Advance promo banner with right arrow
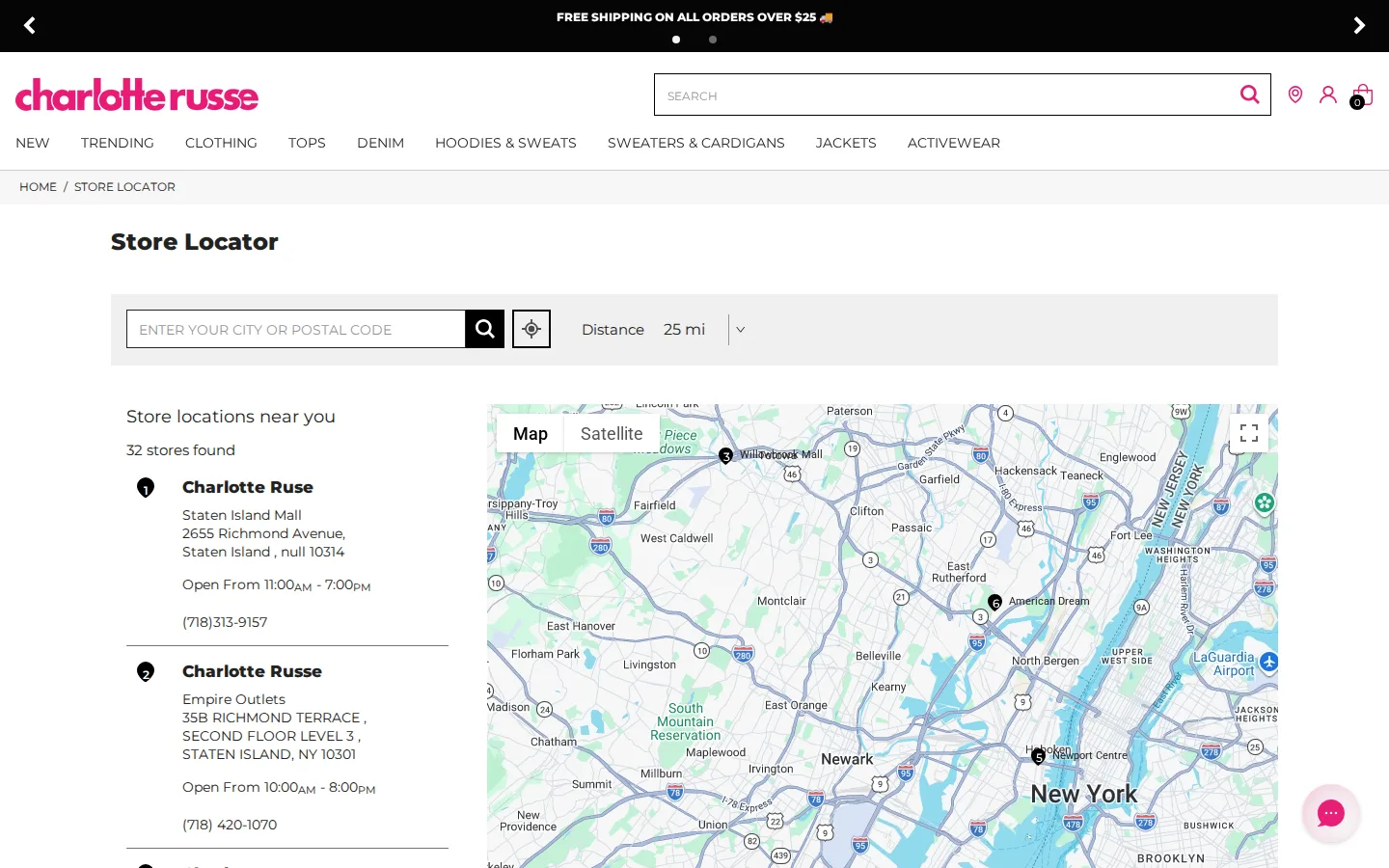The width and height of the screenshot is (1389, 868). [x=1359, y=25]
